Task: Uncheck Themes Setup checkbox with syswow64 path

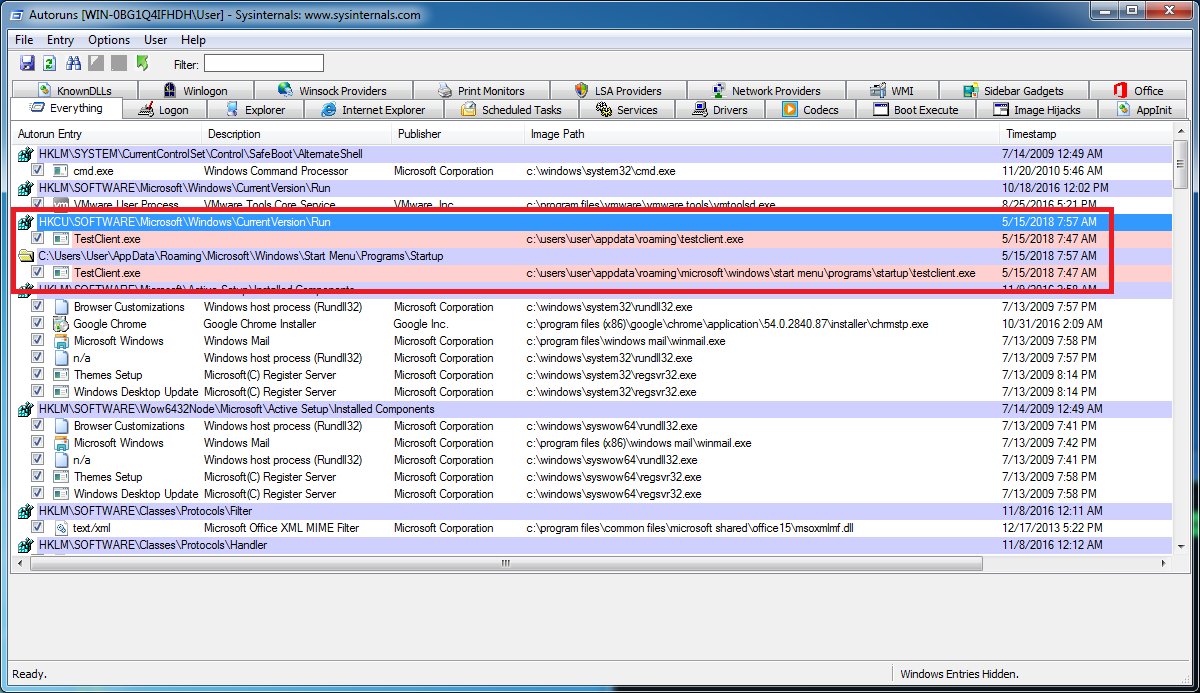Action: (x=38, y=477)
